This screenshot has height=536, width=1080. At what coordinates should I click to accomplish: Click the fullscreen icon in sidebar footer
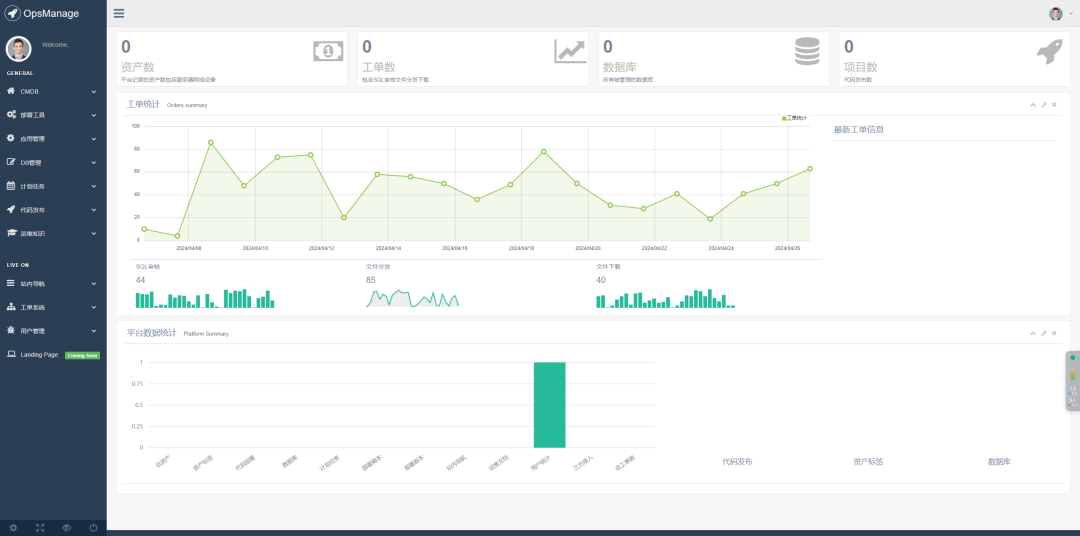(x=40, y=528)
